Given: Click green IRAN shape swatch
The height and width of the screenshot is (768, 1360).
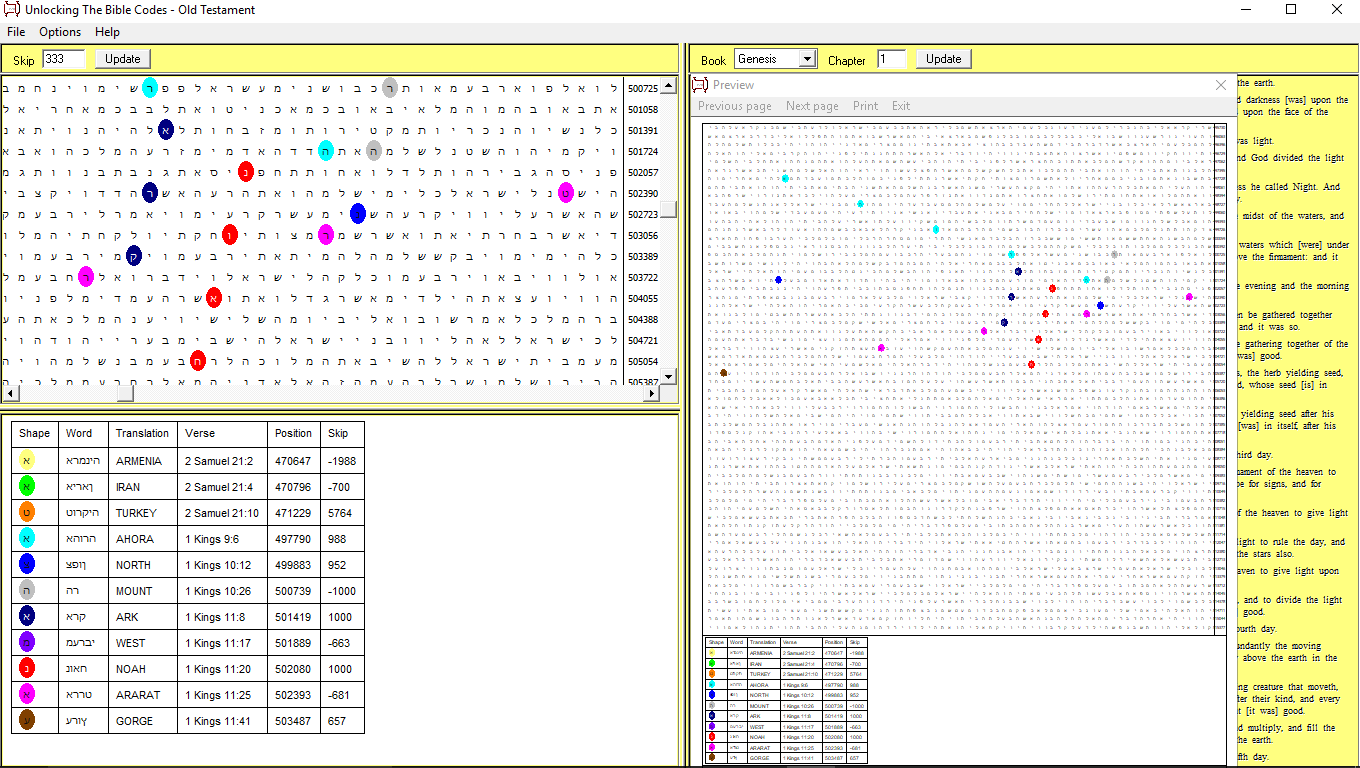Looking at the screenshot, I should [x=27, y=487].
